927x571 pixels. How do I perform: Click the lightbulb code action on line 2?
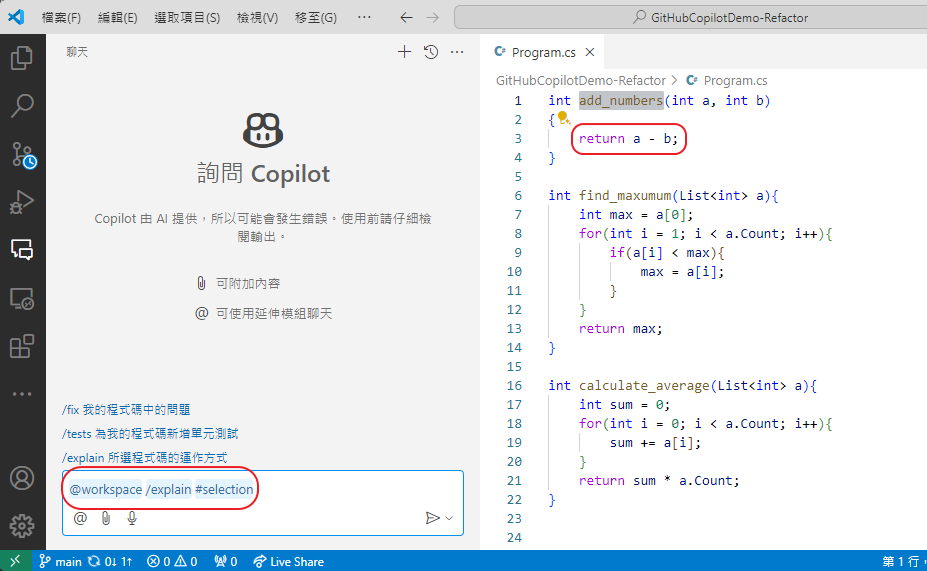564,118
